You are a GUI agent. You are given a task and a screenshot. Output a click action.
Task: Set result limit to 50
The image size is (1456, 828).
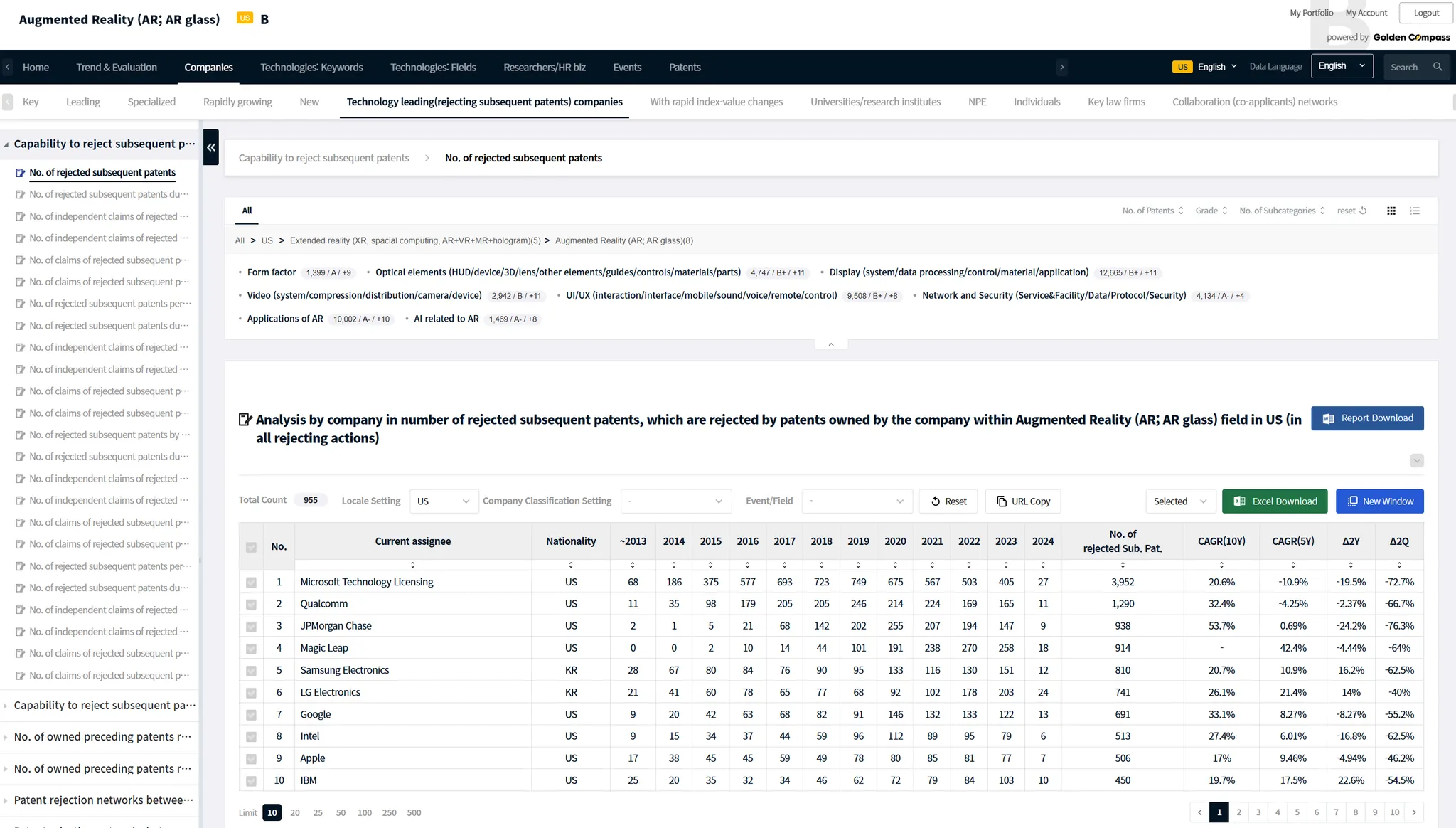341,812
